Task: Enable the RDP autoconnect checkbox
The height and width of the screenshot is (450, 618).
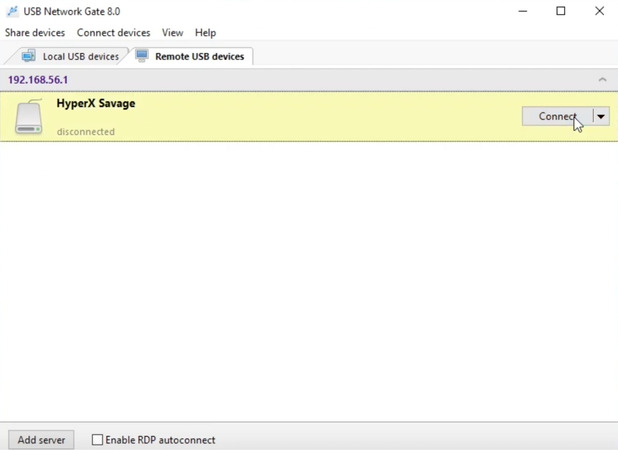Action: [97, 440]
